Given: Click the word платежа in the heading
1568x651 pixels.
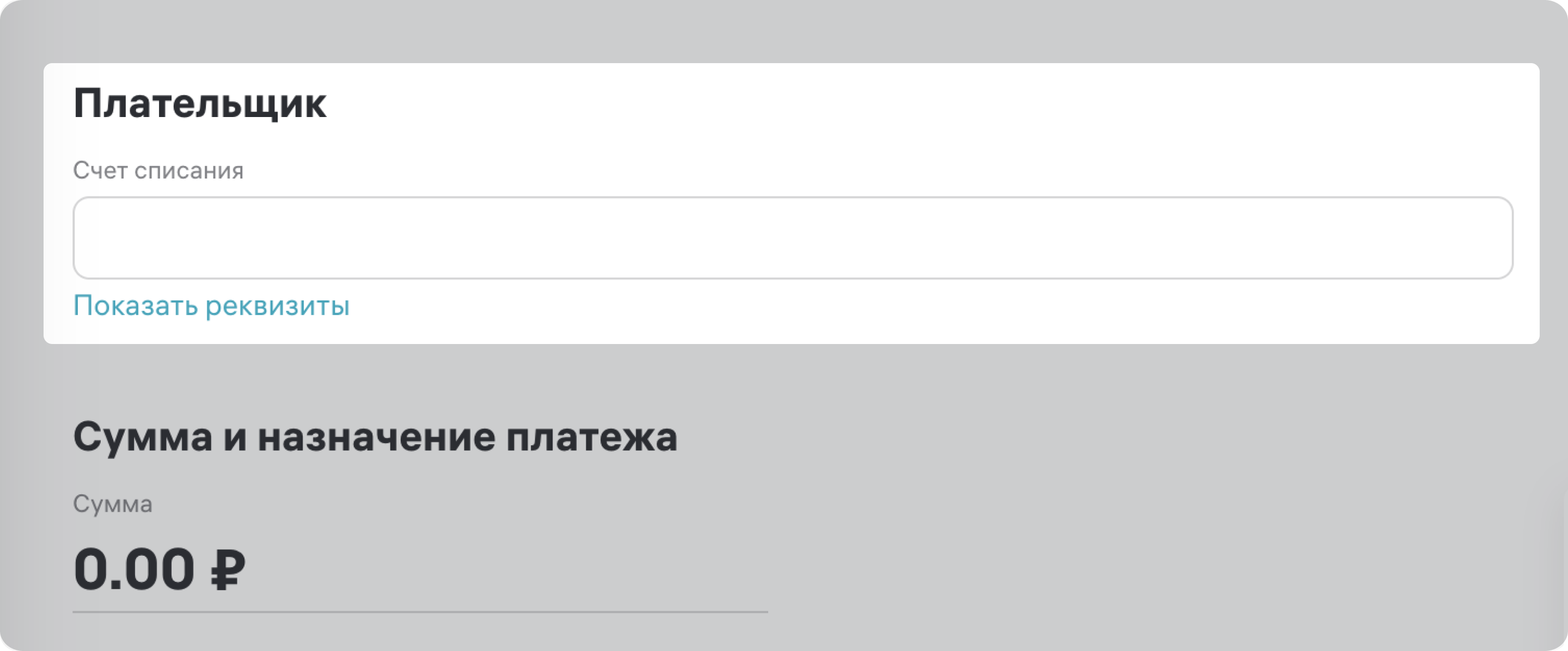Looking at the screenshot, I should (x=591, y=437).
